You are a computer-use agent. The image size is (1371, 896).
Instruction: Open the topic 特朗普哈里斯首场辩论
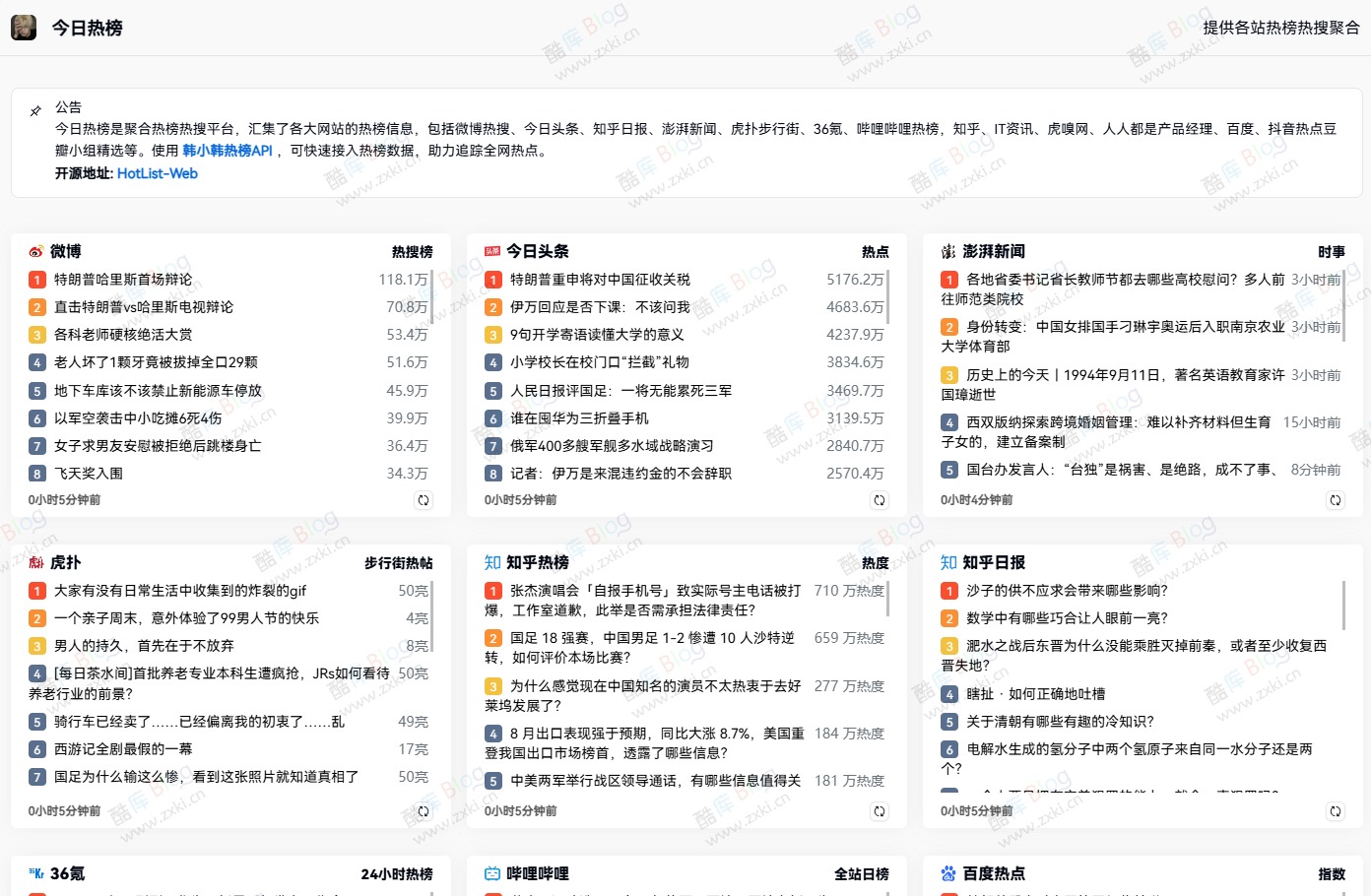(138, 279)
